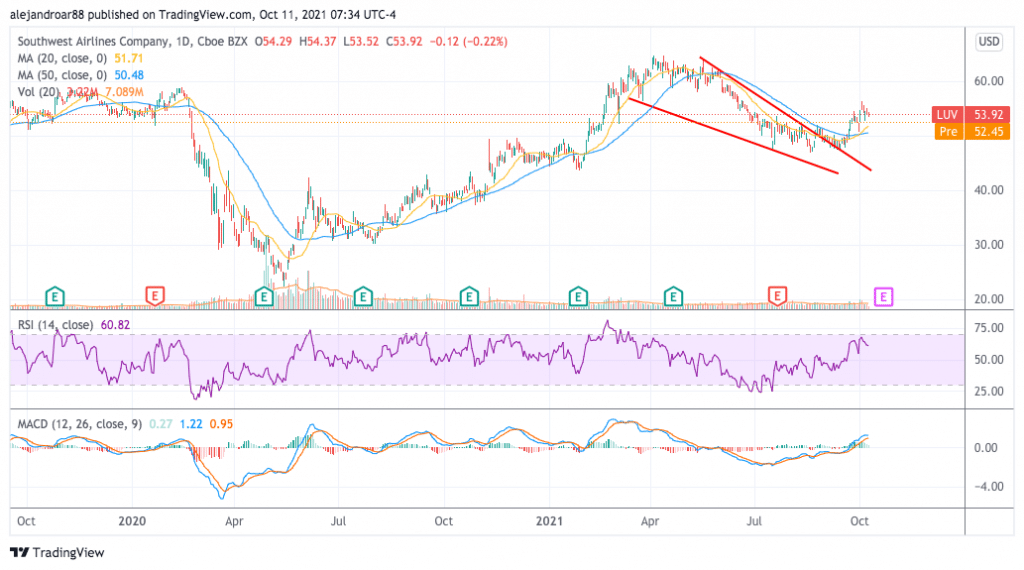Select the MA (20, close, 0) legend
The image size is (1024, 570).
coord(62,58)
